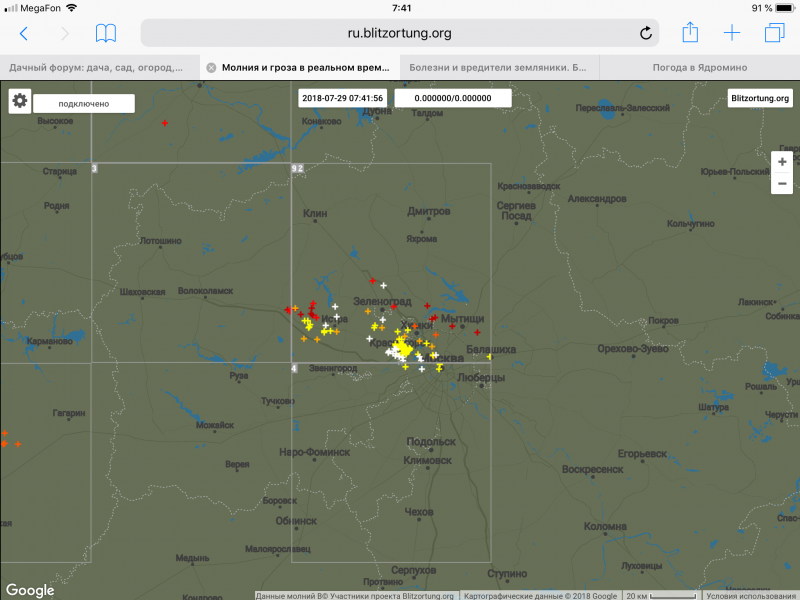This screenshot has width=800, height=600.
Task: Zoom in the map with plus button
Action: (x=782, y=162)
